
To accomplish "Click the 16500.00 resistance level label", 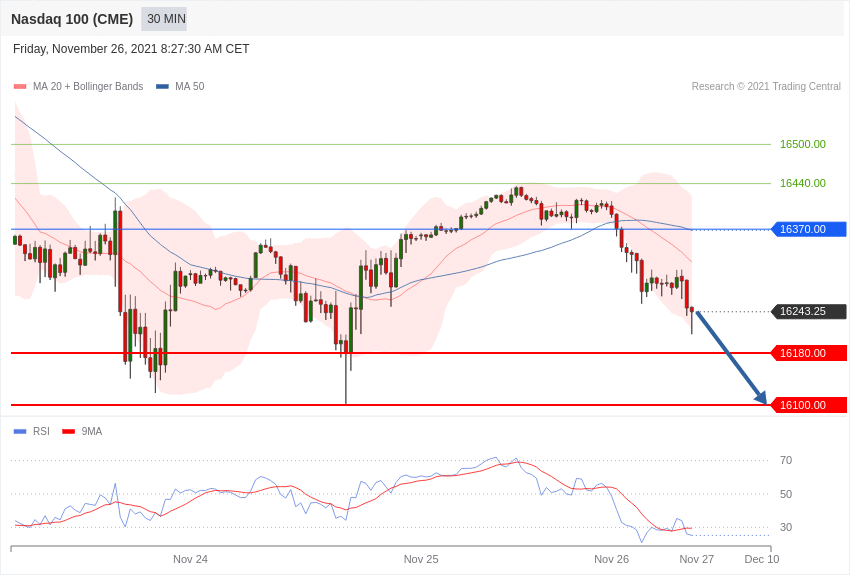I will coord(802,144).
